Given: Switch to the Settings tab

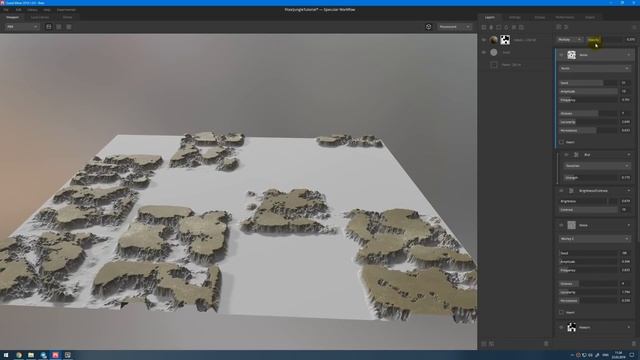Looking at the screenshot, I should 514,17.
